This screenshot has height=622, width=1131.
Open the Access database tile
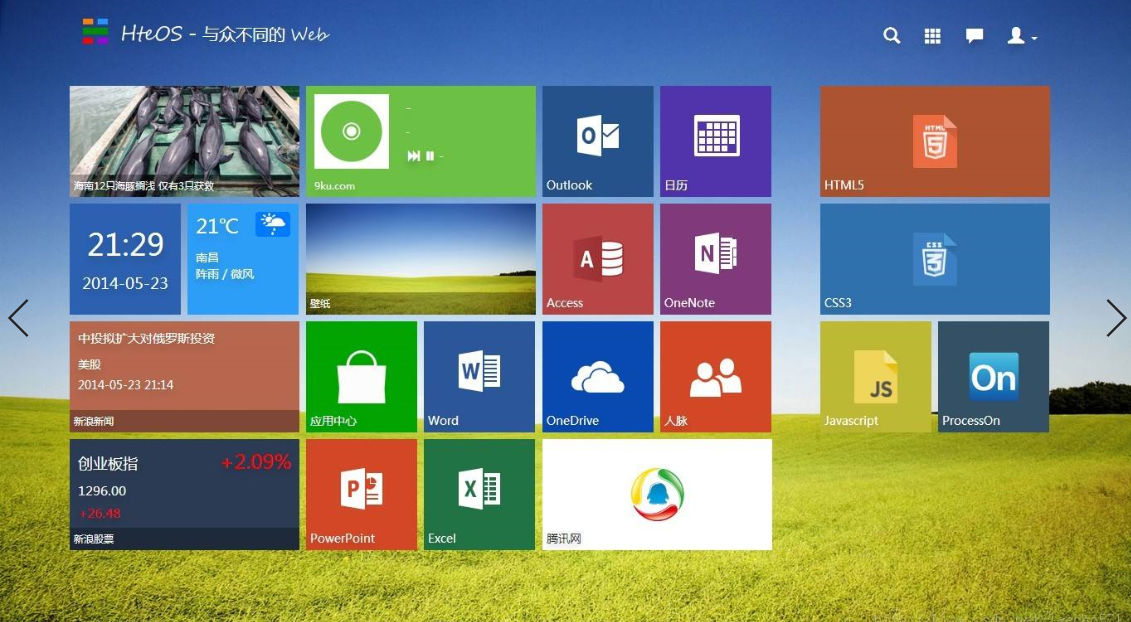(597, 258)
